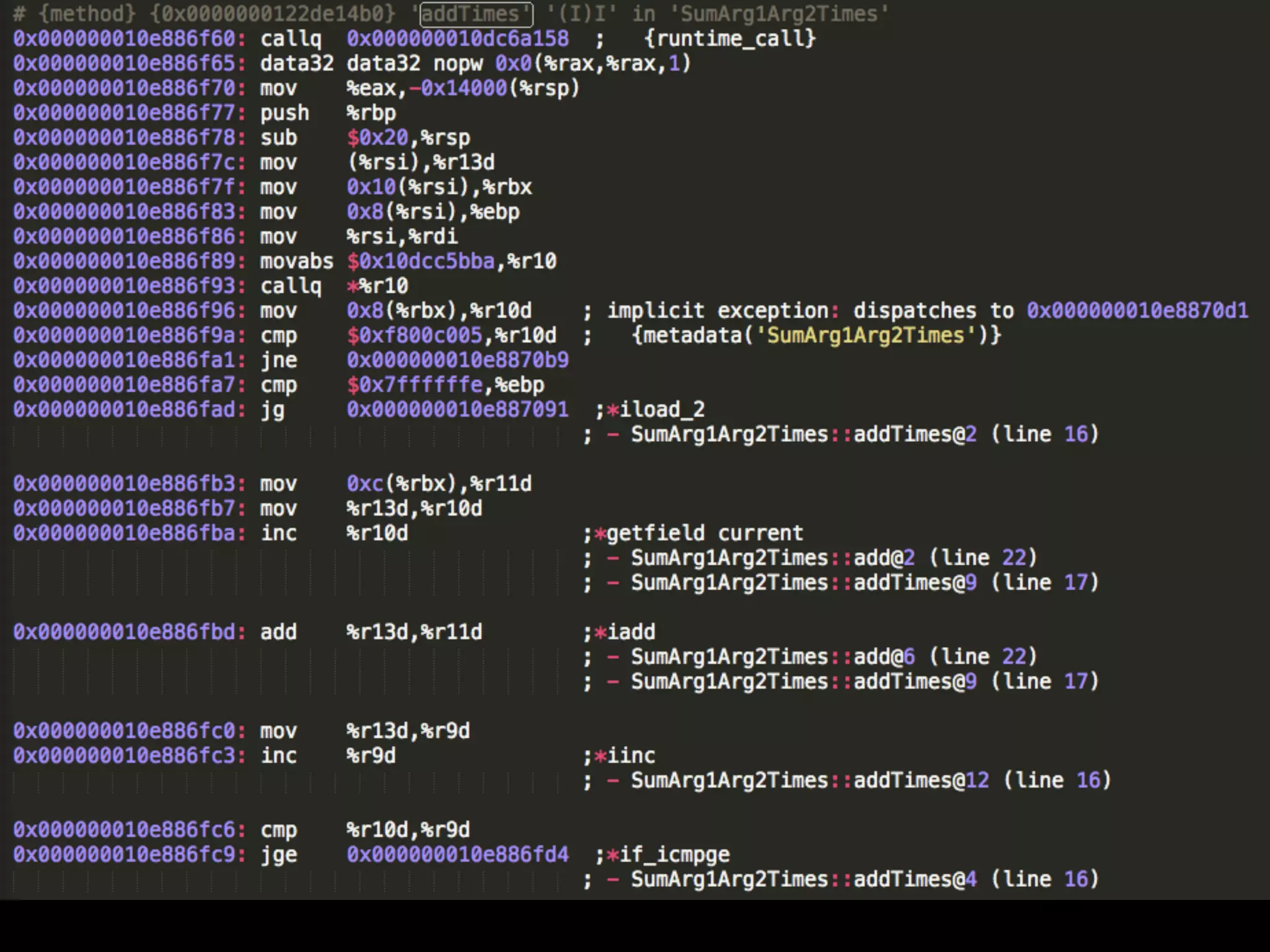Click the iadd bytecode comment
Image resolution: width=1270 pixels, height=952 pixels.
point(630,632)
